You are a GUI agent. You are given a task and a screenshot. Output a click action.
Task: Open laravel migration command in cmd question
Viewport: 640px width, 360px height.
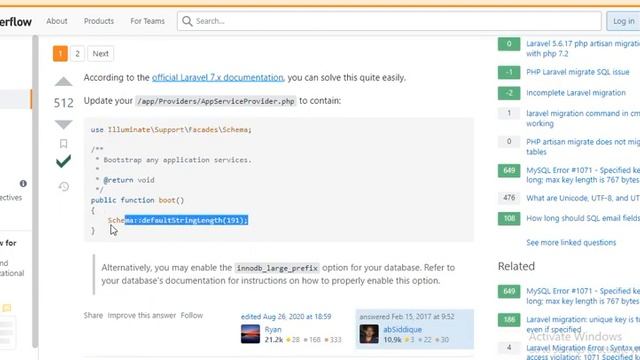pos(583,118)
